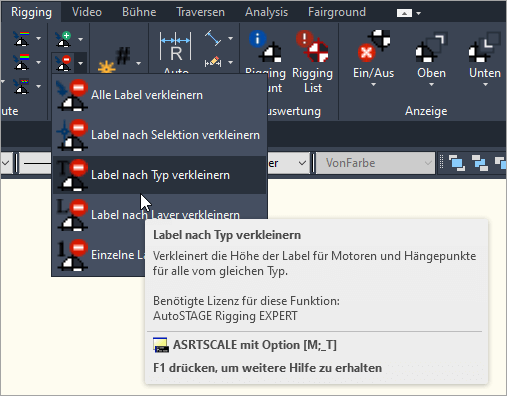Viewport: 507px width, 396px height.
Task: Open the VonFarbe color dropdown
Action: 375,163
